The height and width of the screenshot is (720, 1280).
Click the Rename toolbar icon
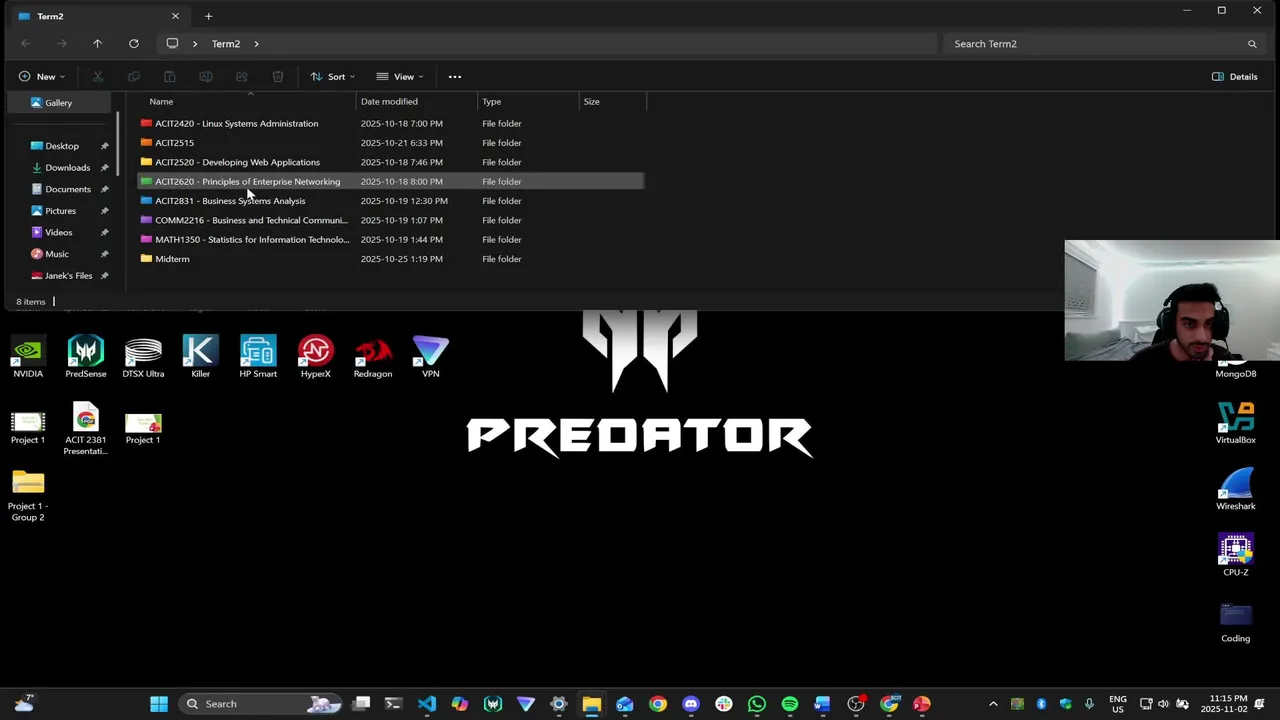coord(206,77)
